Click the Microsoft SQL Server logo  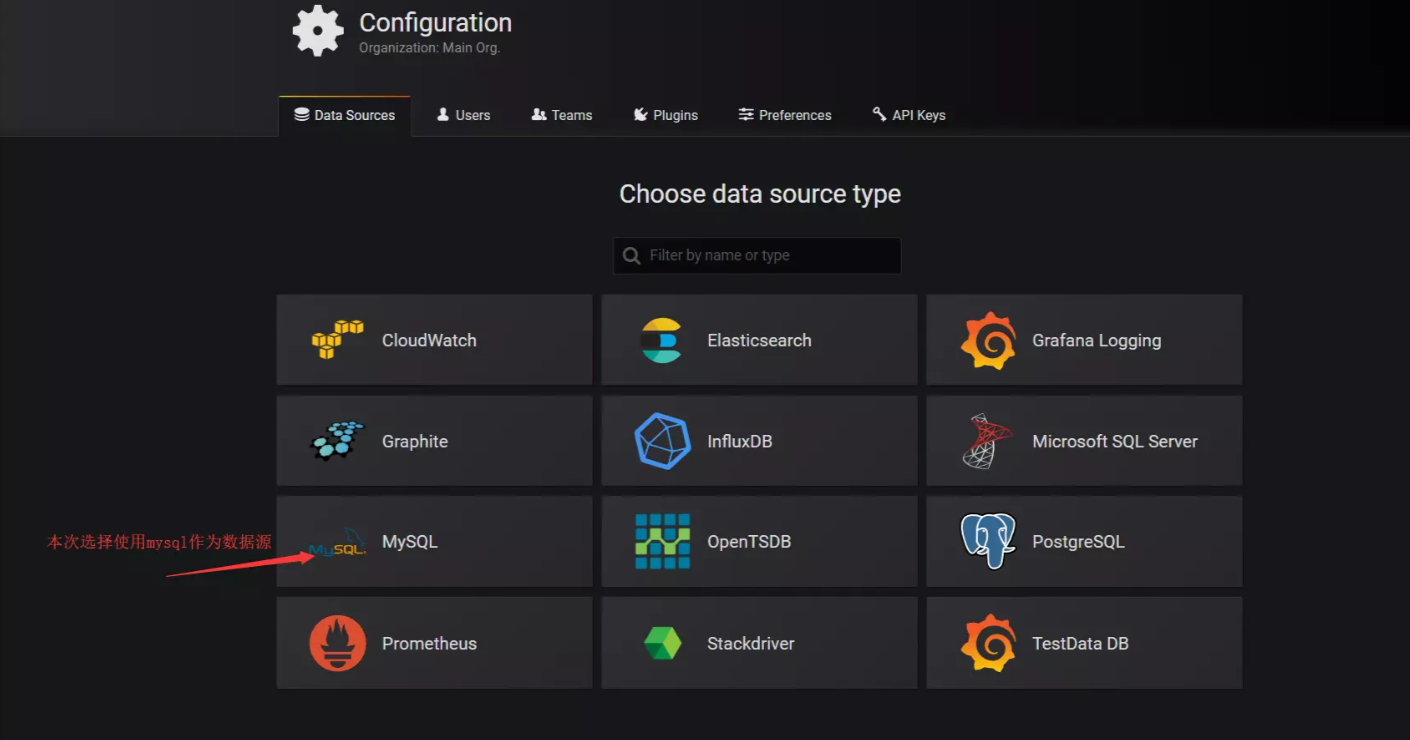988,441
